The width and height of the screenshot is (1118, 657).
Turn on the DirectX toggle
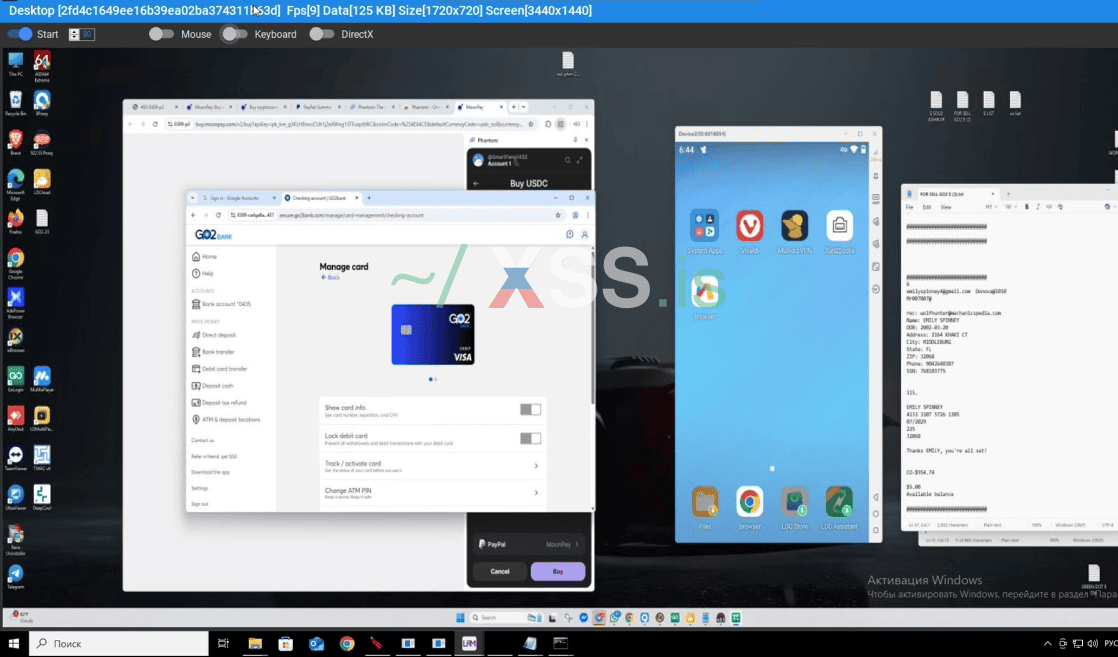pos(322,34)
